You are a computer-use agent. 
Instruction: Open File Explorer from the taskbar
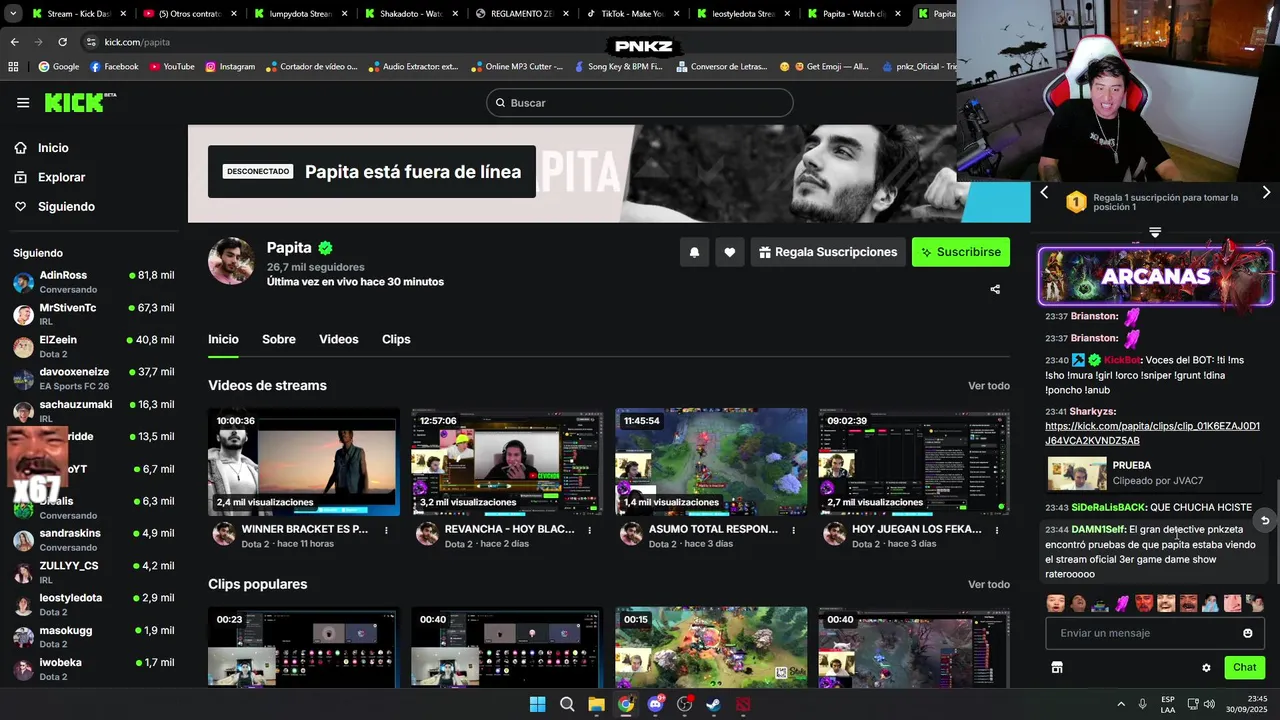[596, 704]
